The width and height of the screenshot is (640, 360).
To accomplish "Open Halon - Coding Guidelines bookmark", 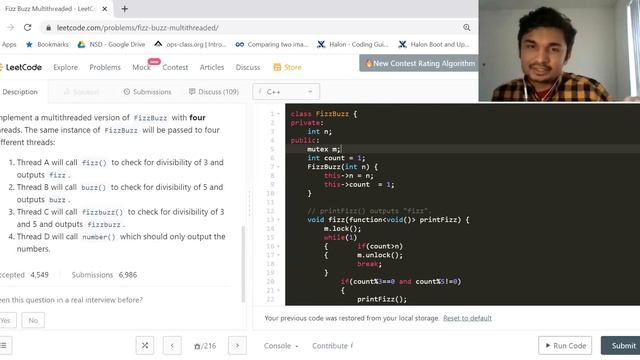I will pyautogui.click(x=353, y=44).
